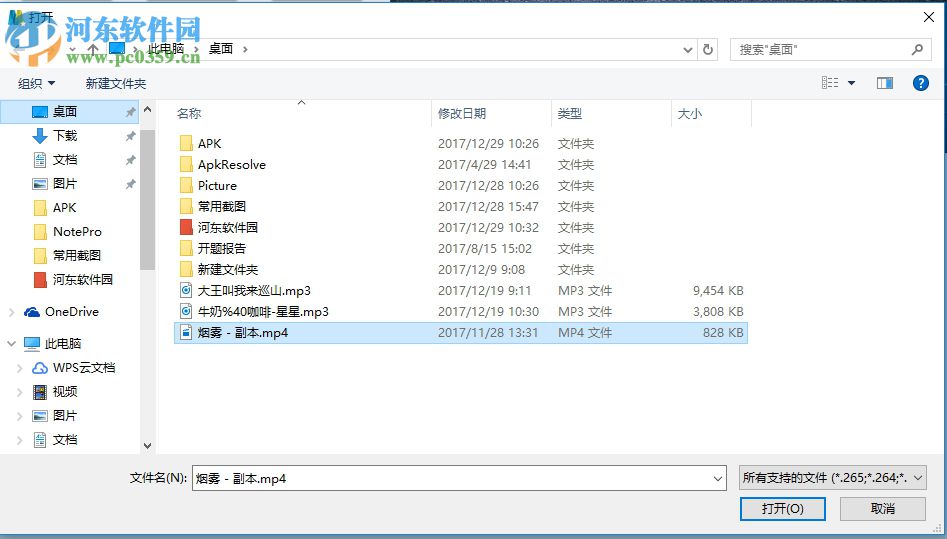This screenshot has height=539, width=947.
Task: Click 桌面 in breadcrumb path
Action: click(x=220, y=49)
